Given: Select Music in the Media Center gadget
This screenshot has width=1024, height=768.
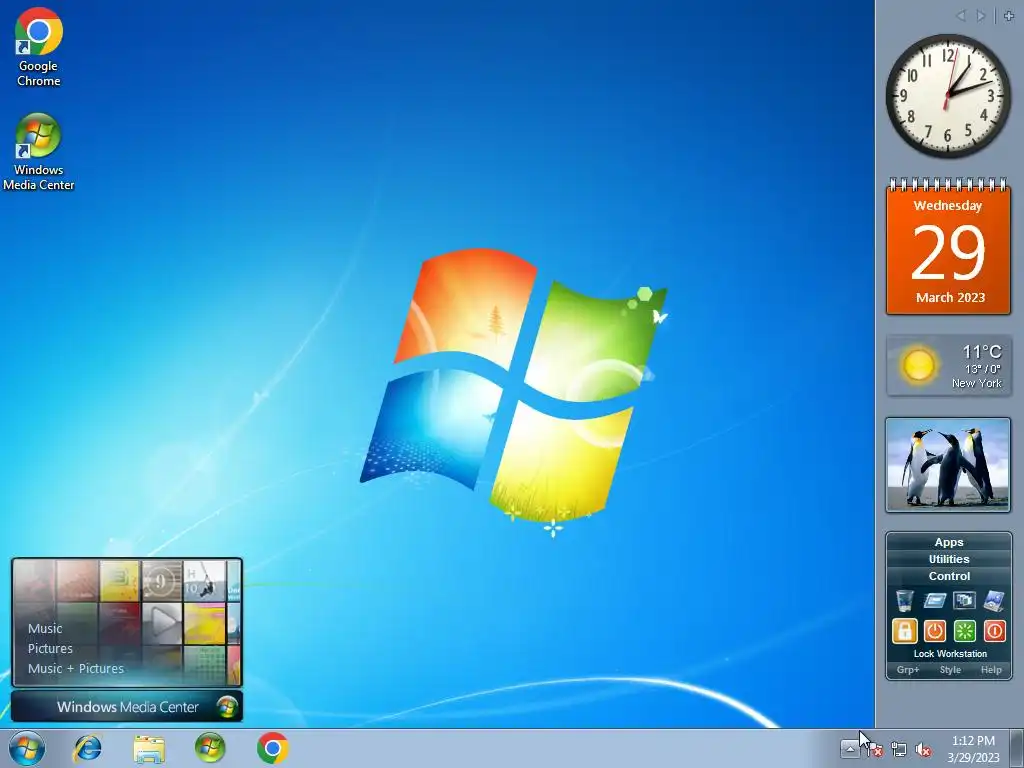Looking at the screenshot, I should pyautogui.click(x=45, y=628).
